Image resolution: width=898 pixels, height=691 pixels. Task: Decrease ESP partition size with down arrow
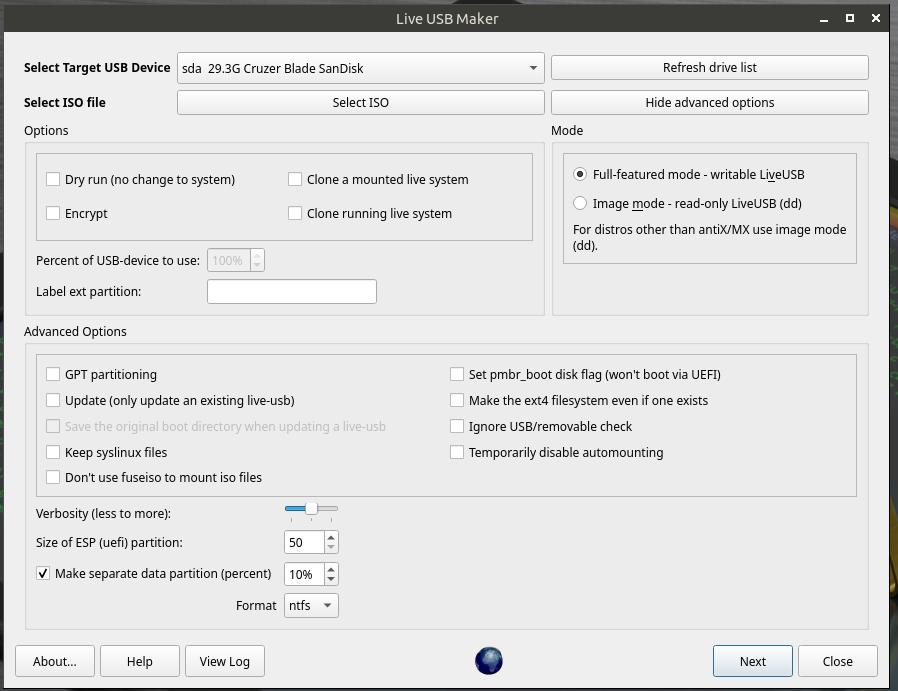pyautogui.click(x=331, y=547)
